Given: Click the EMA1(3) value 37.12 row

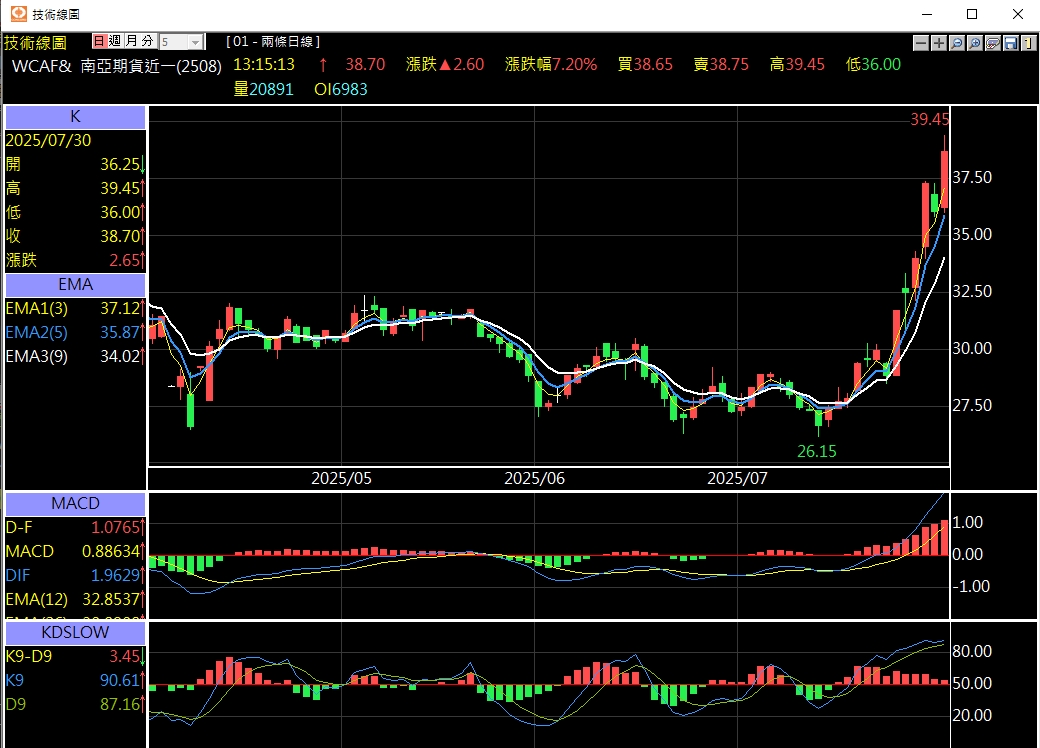Looking at the screenshot, I should pyautogui.click(x=75, y=308).
